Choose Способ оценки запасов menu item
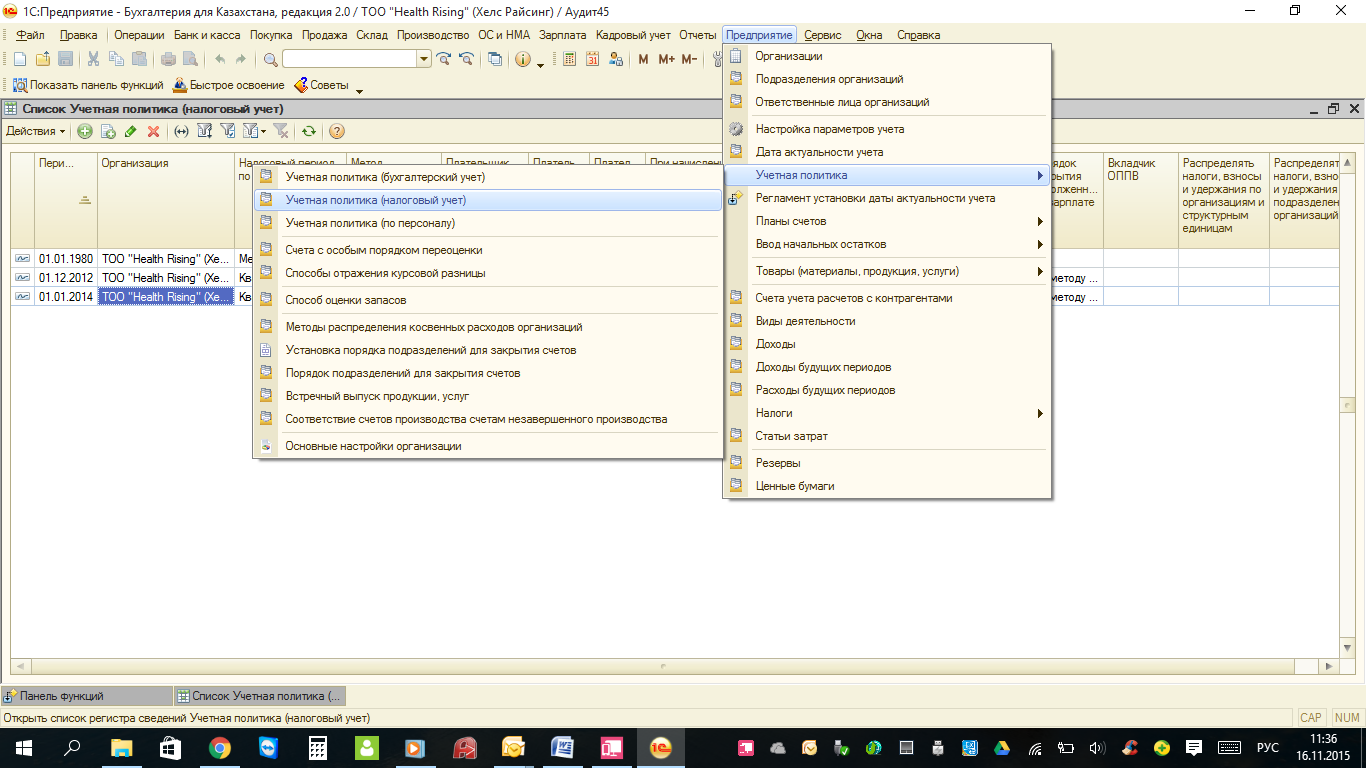Image resolution: width=1366 pixels, height=768 pixels. coord(488,300)
